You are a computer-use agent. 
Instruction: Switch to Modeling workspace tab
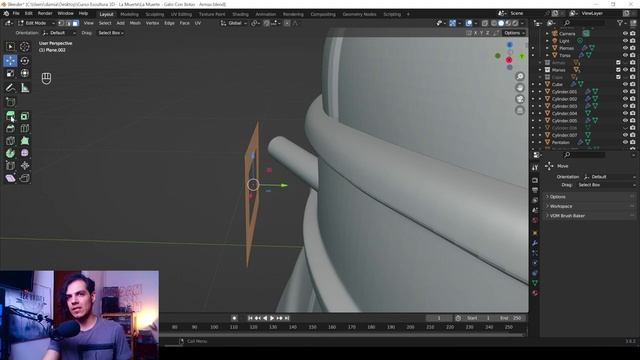point(129,14)
